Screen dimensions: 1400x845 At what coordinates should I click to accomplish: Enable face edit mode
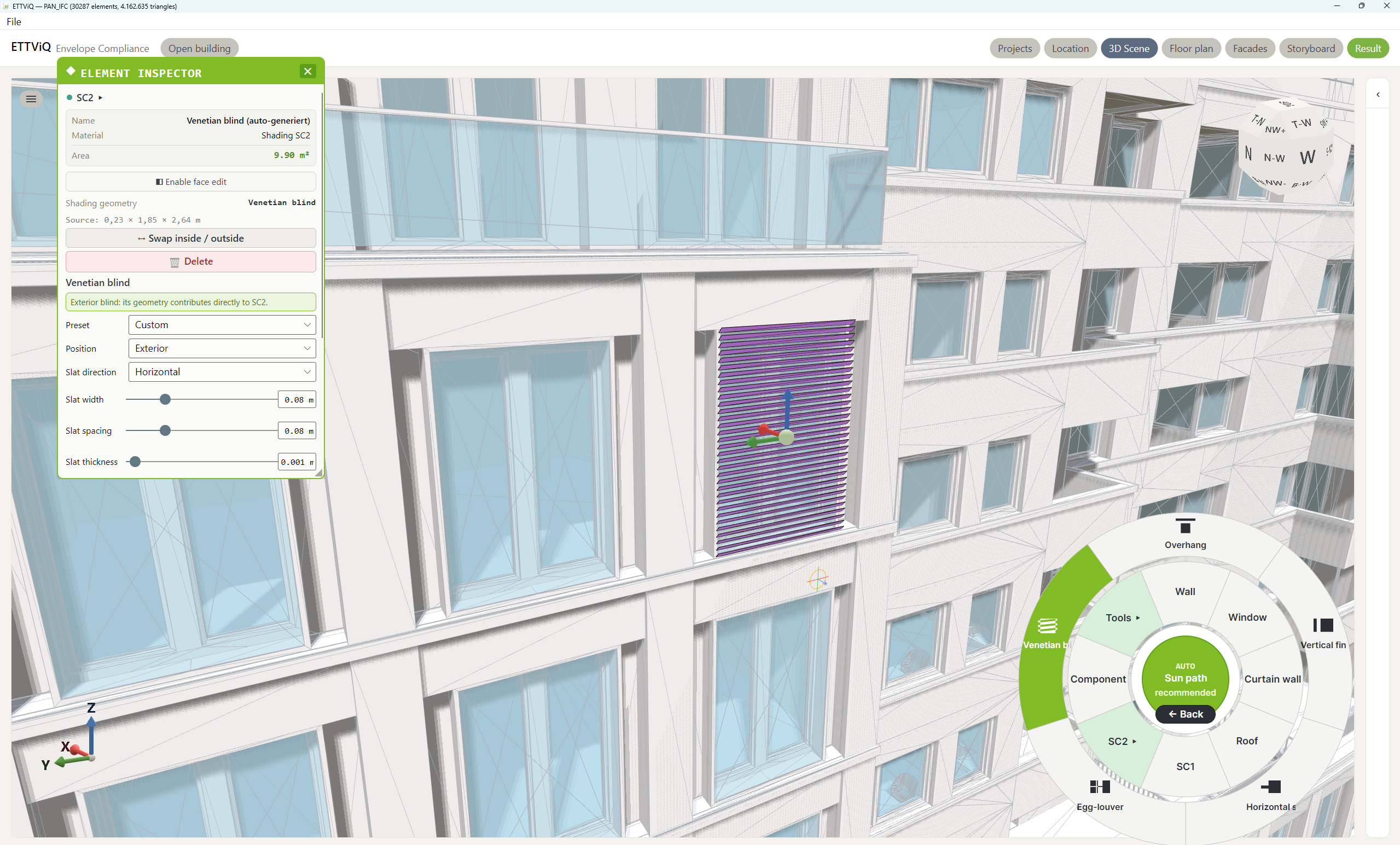pyautogui.click(x=191, y=182)
